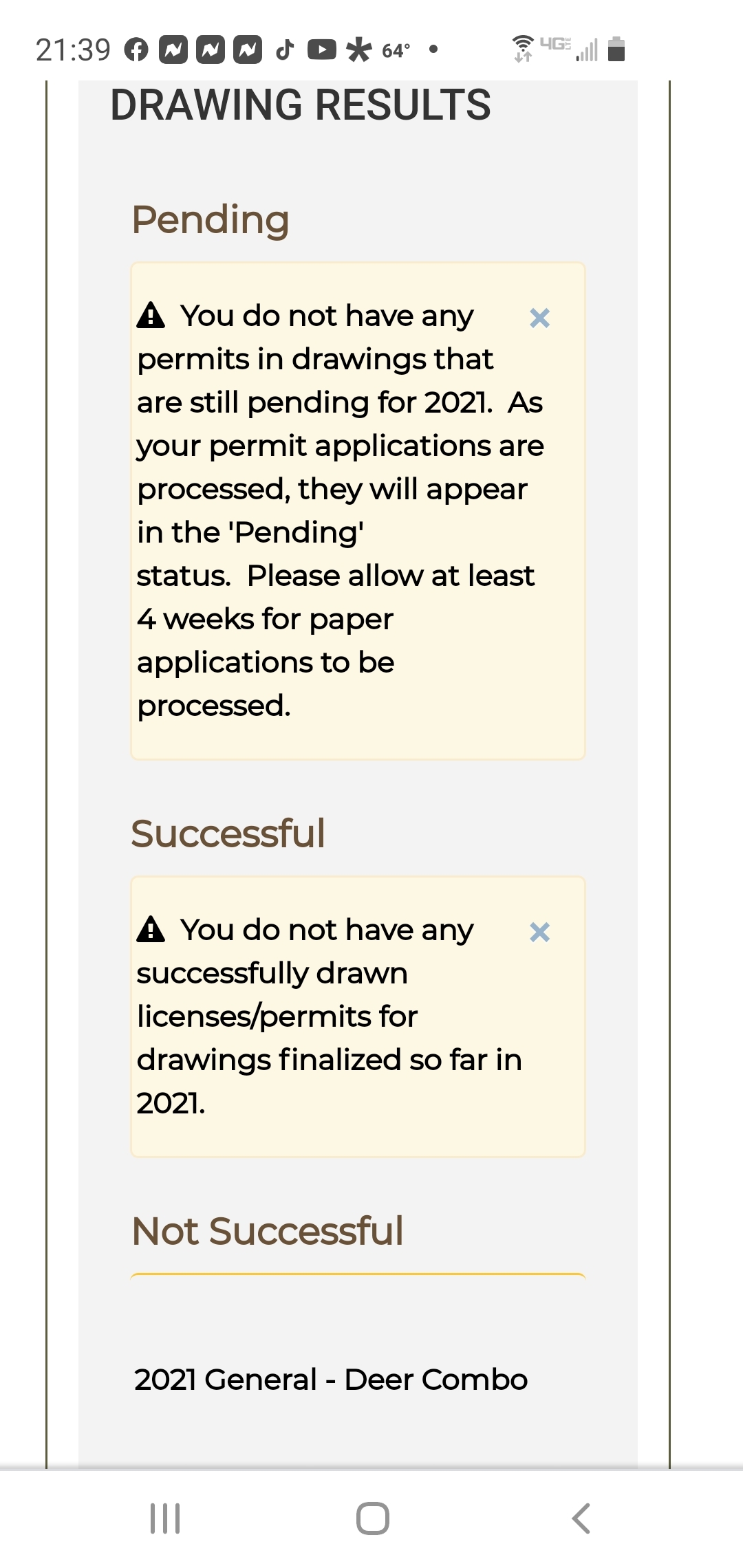Tap the Successful section heading
This screenshot has height=1568, width=743.
(228, 834)
